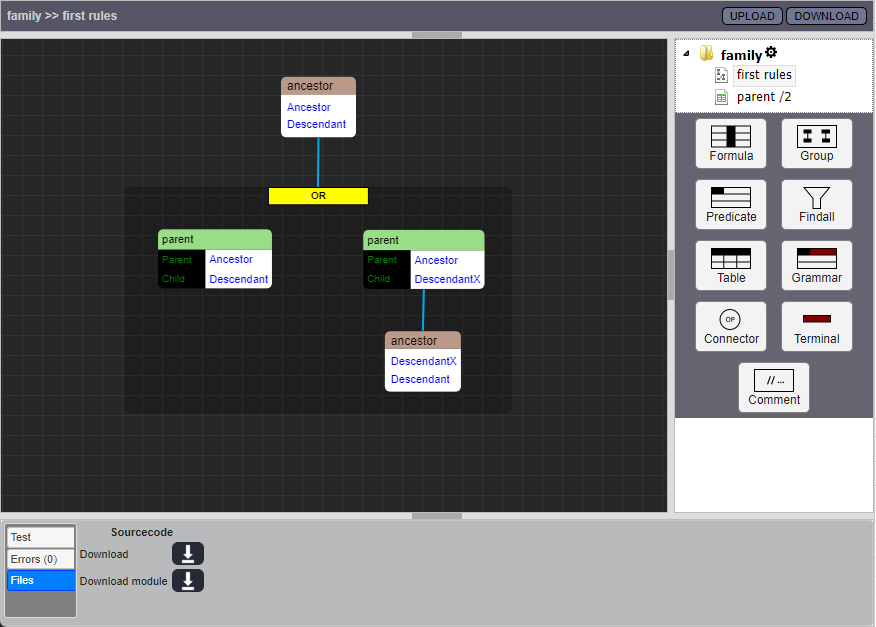The image size is (876, 627).
Task: Switch to the Test tab
Action: click(41, 537)
